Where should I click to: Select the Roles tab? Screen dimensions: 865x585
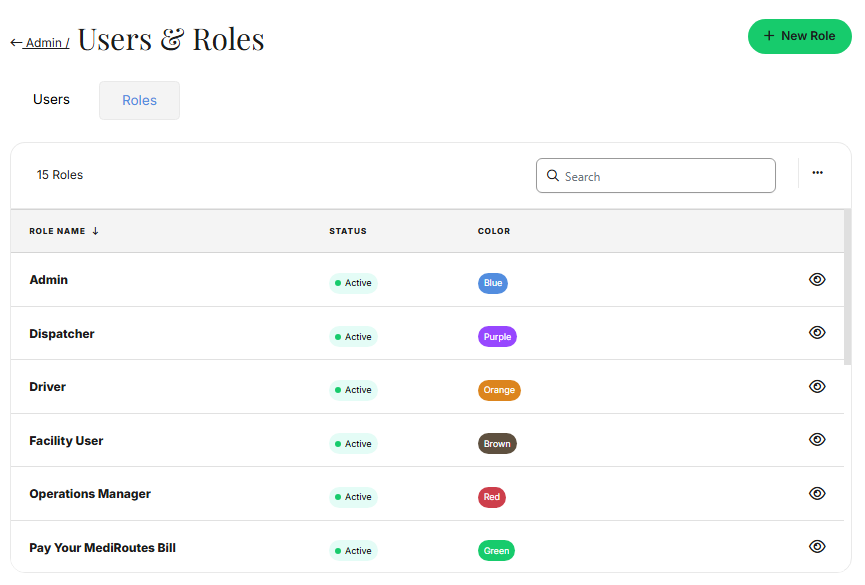point(139,100)
